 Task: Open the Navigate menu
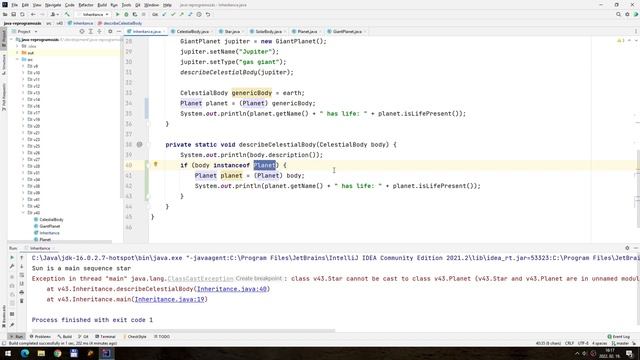53,5
